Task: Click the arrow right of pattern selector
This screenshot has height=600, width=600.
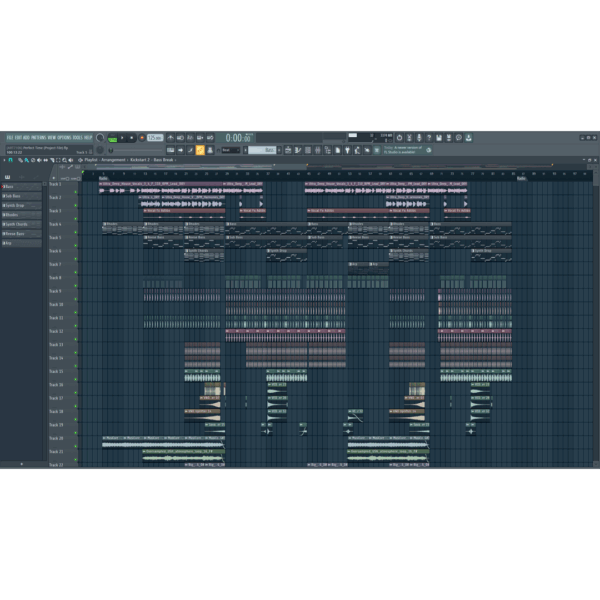Action: [279, 150]
